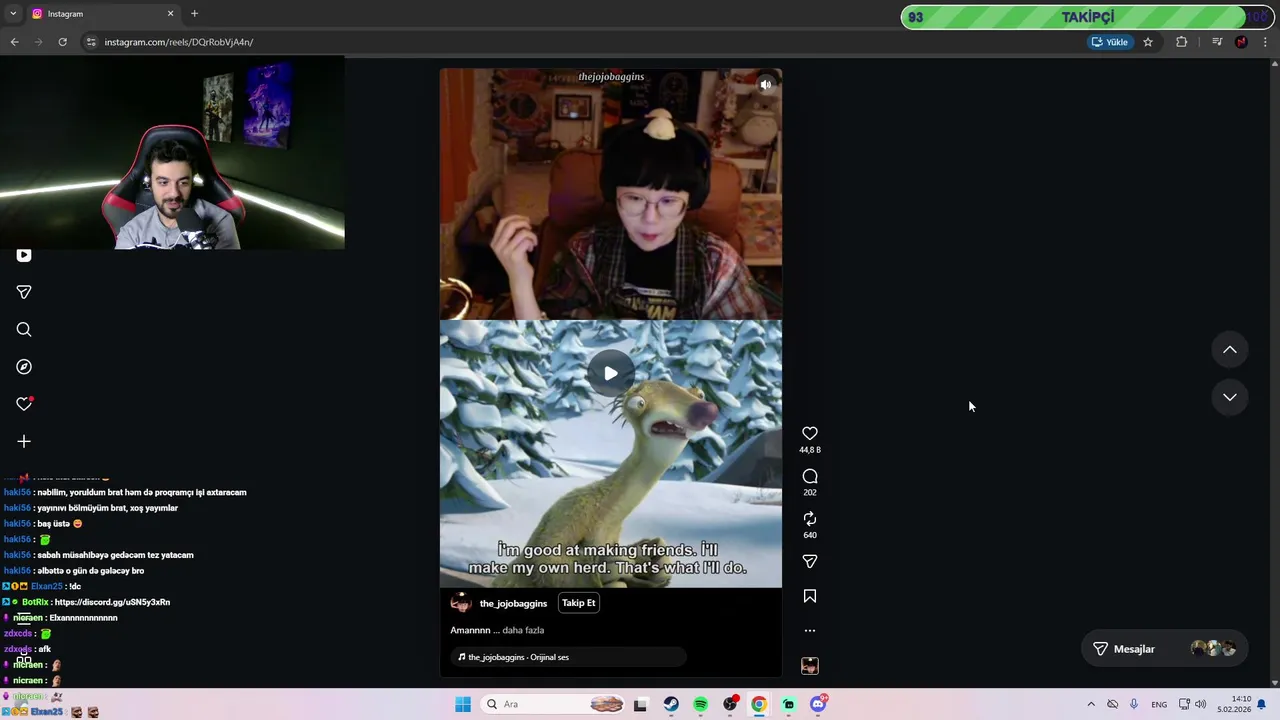This screenshot has height=720, width=1280.
Task: Switch the ENG input language
Action: [1159, 704]
